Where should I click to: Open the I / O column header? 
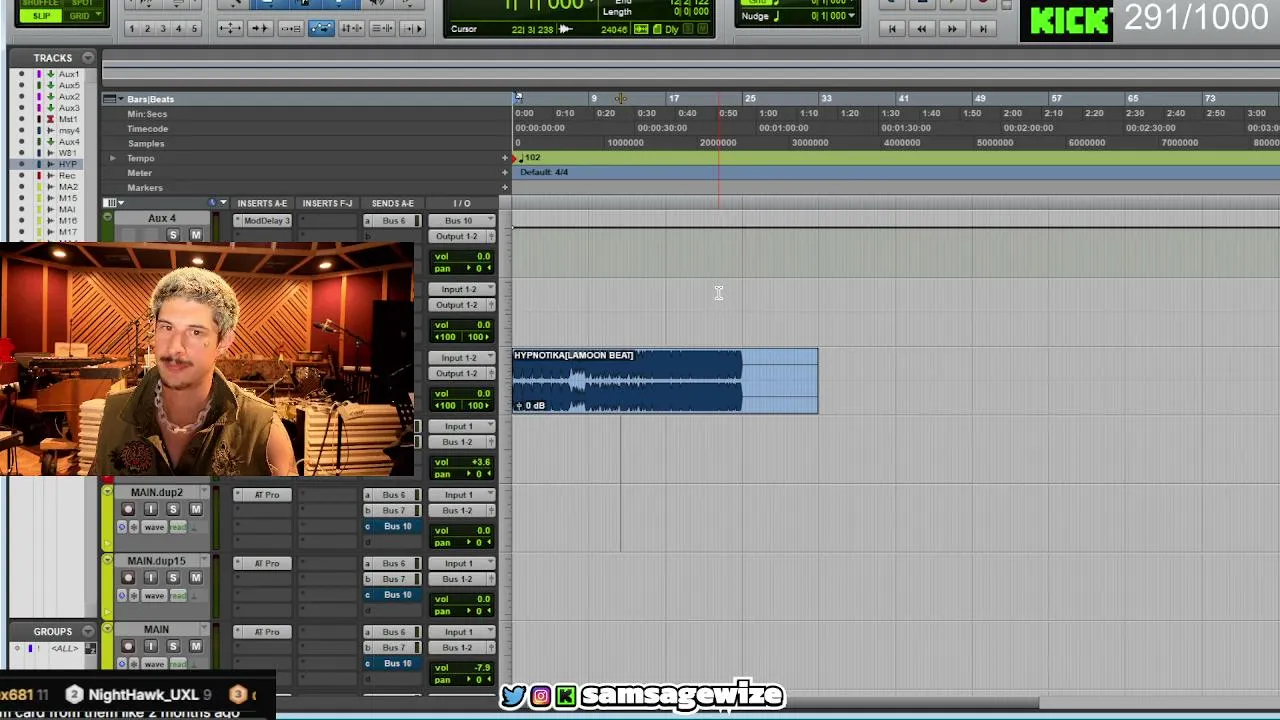point(461,203)
